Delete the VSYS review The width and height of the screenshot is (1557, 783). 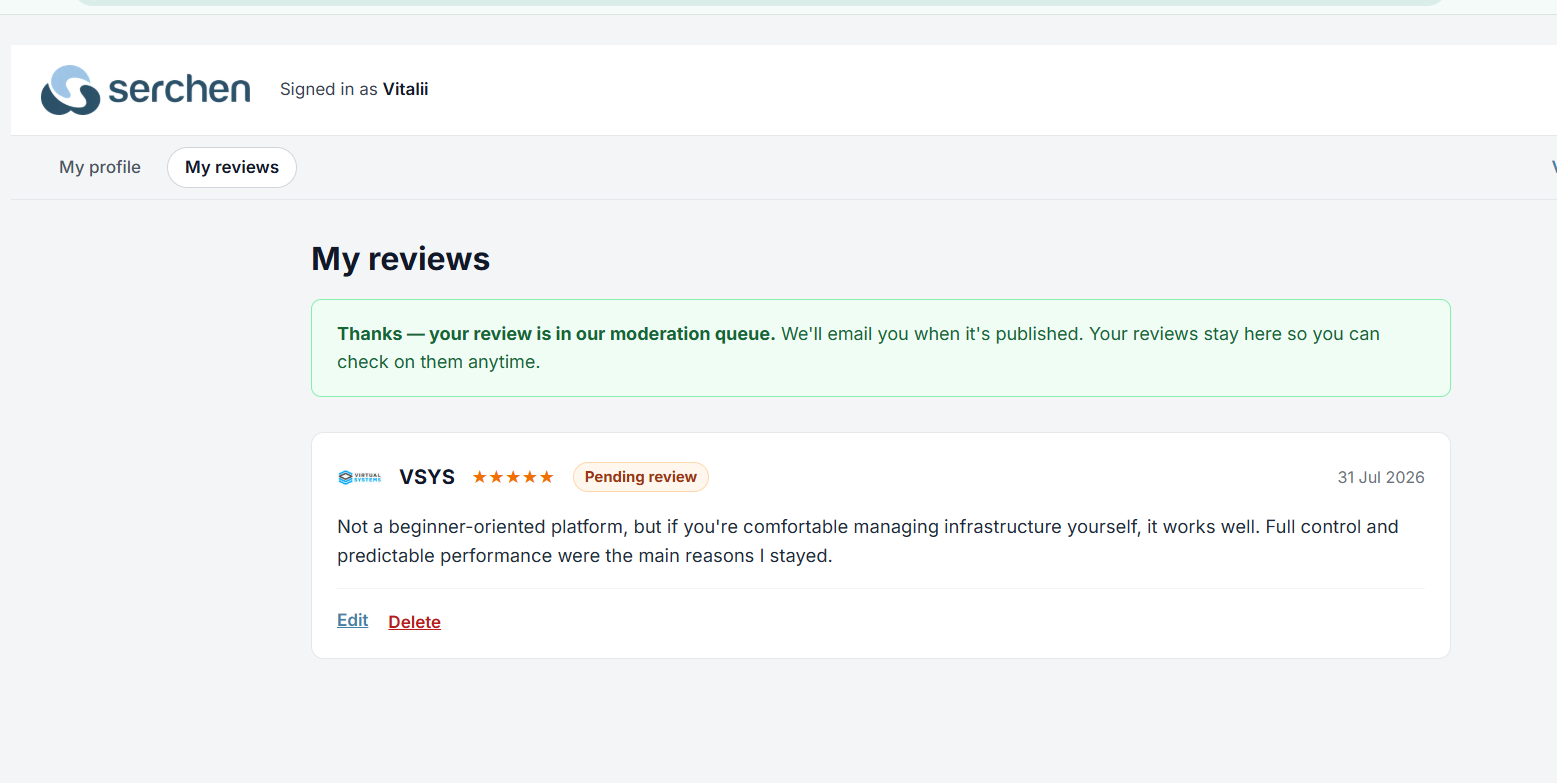point(414,622)
